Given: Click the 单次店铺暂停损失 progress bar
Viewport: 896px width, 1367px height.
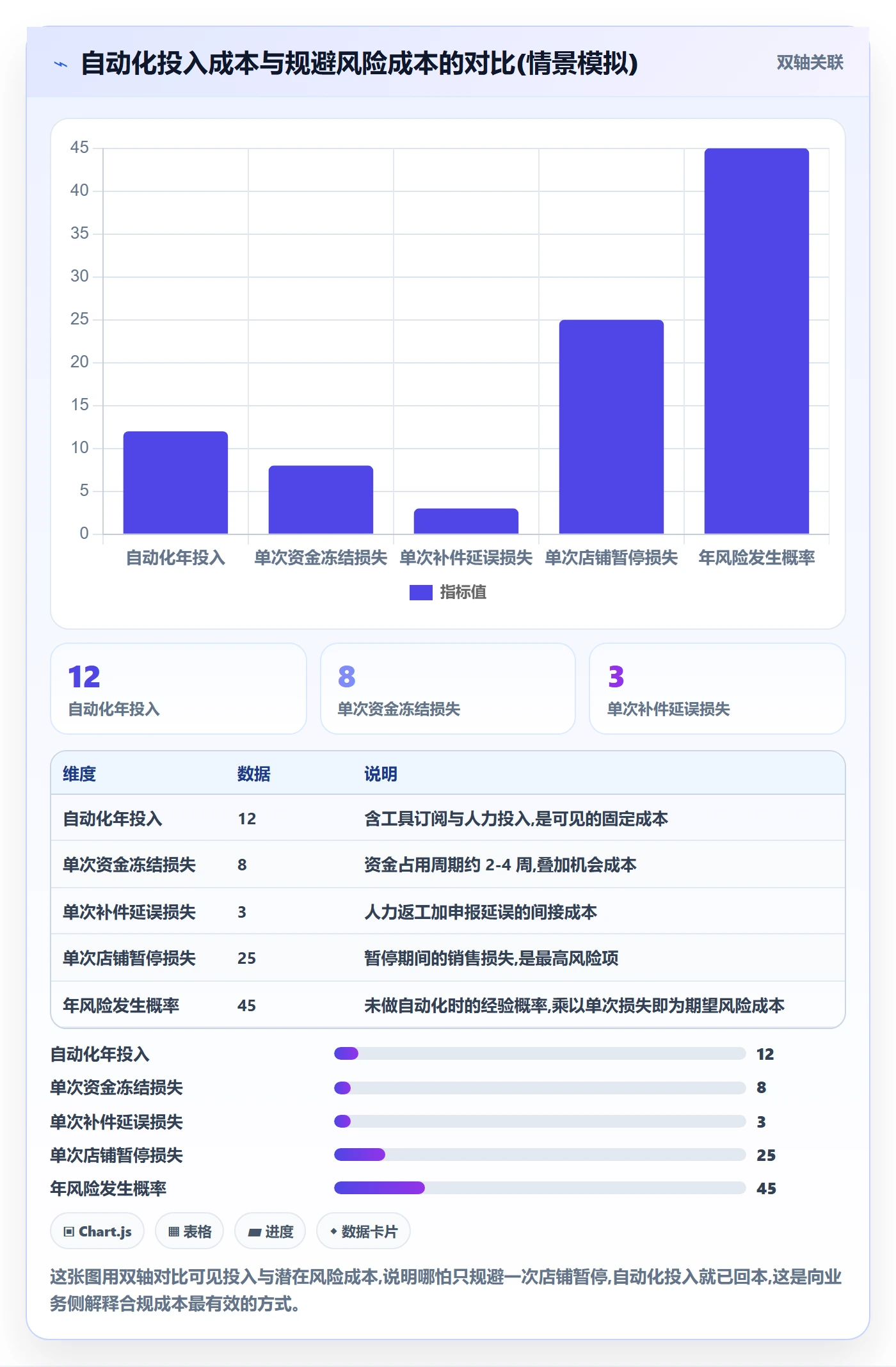Looking at the screenshot, I should (540, 1155).
